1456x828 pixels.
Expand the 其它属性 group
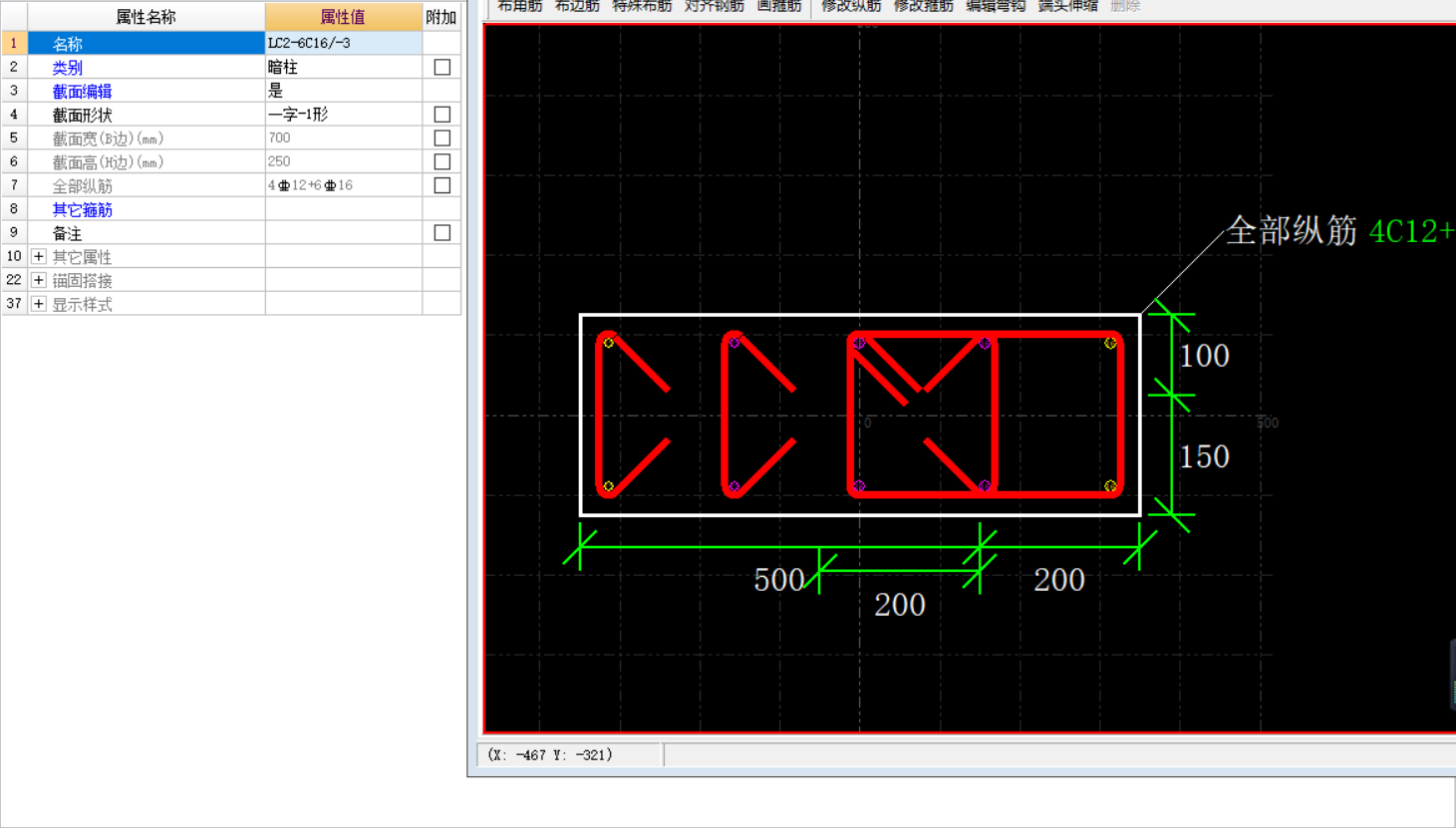pos(39,257)
